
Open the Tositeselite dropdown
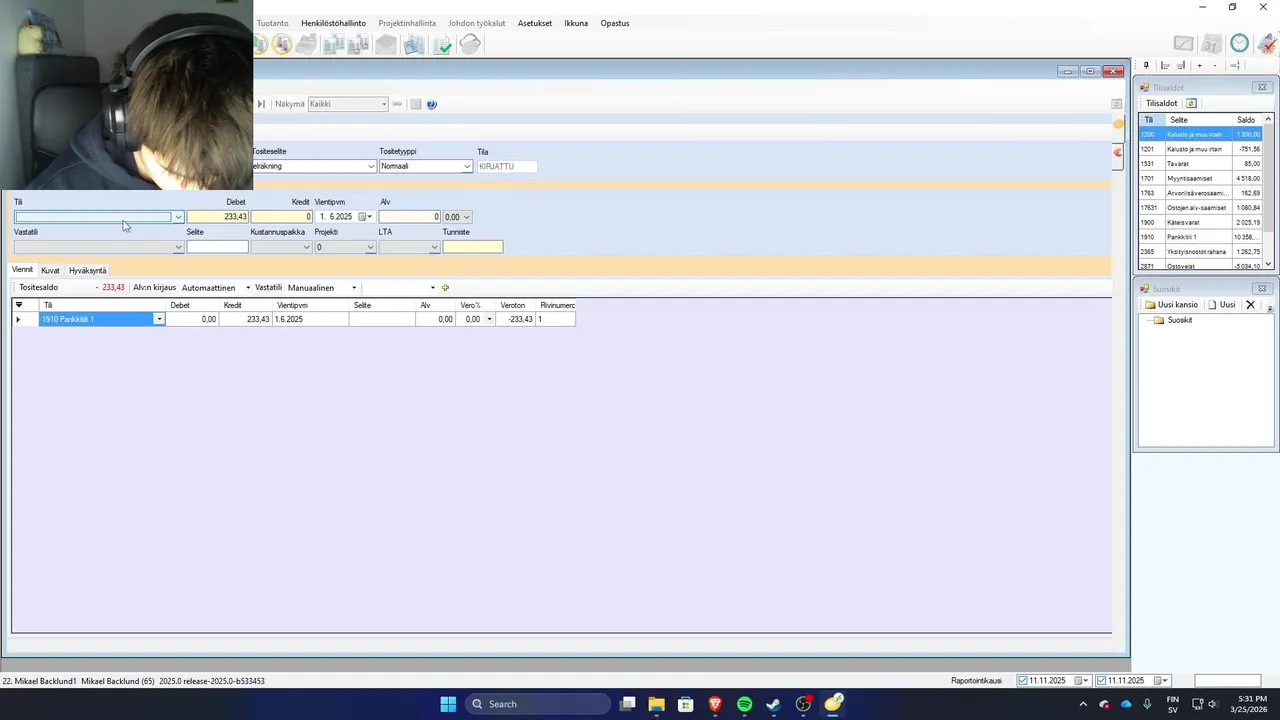pyautogui.click(x=371, y=166)
